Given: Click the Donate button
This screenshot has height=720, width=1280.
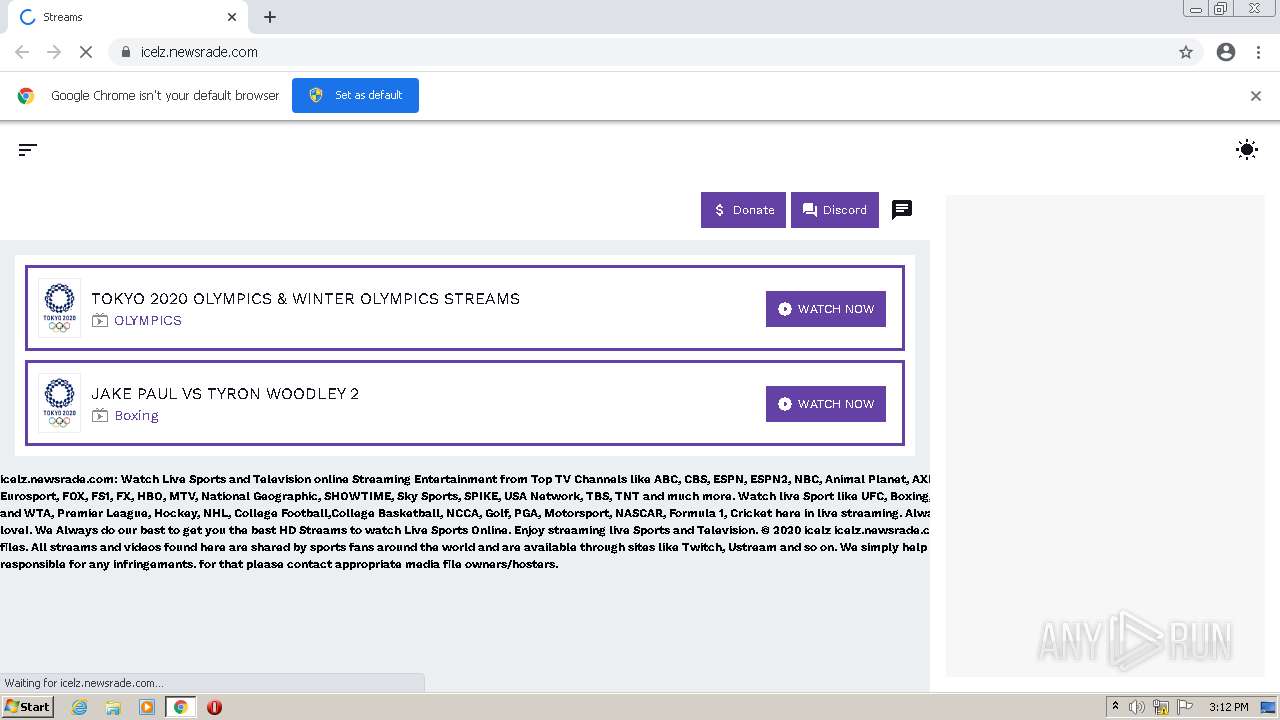Looking at the screenshot, I should point(743,210).
